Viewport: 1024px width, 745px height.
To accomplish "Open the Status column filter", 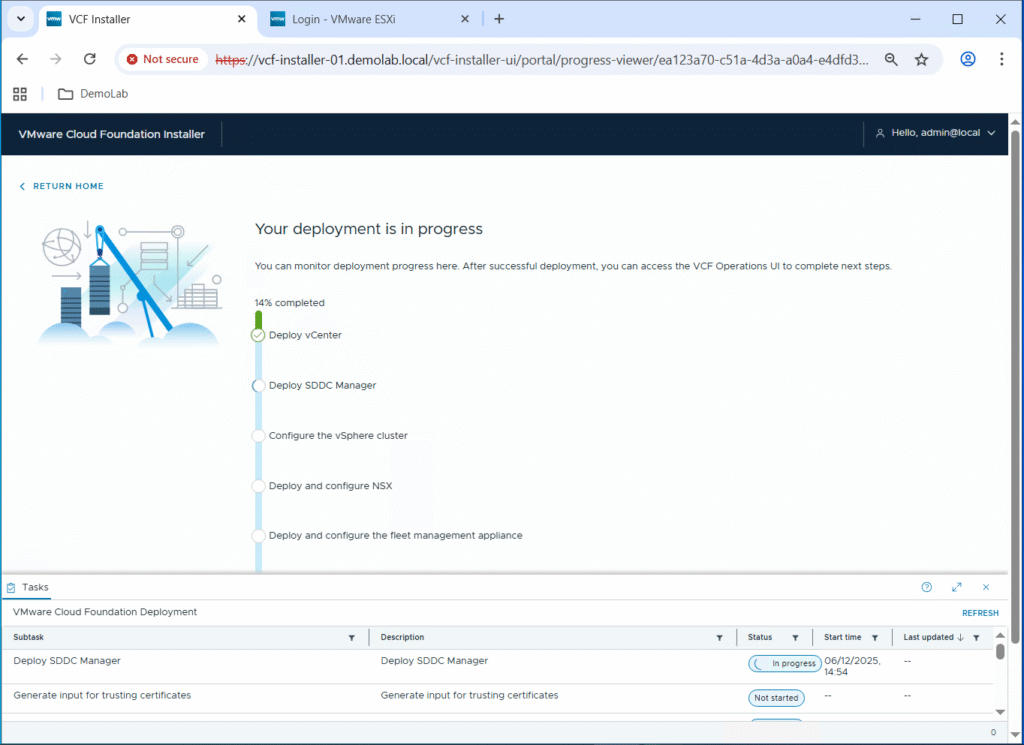I will point(795,638).
